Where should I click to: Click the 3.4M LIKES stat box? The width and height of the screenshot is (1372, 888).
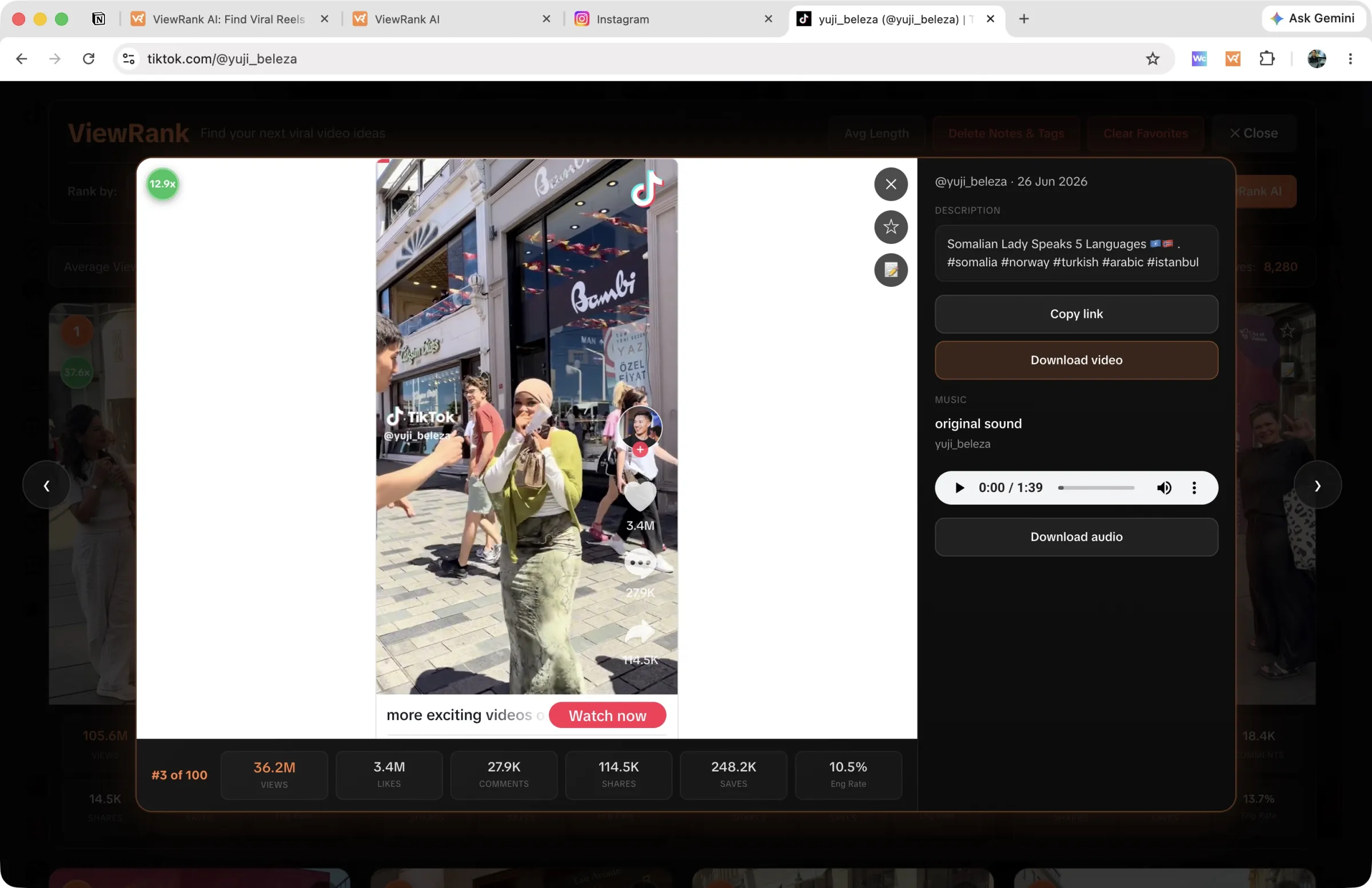pyautogui.click(x=389, y=775)
